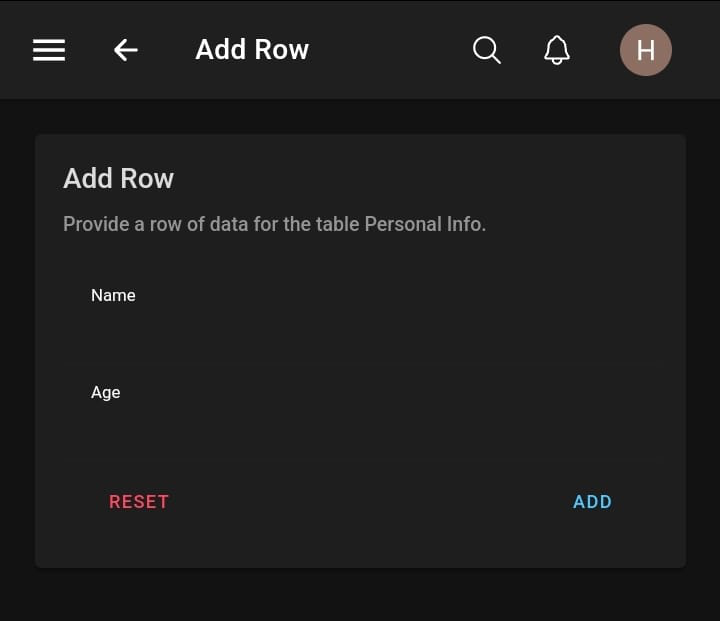
Task: Focus the Name input field
Action: (360, 325)
